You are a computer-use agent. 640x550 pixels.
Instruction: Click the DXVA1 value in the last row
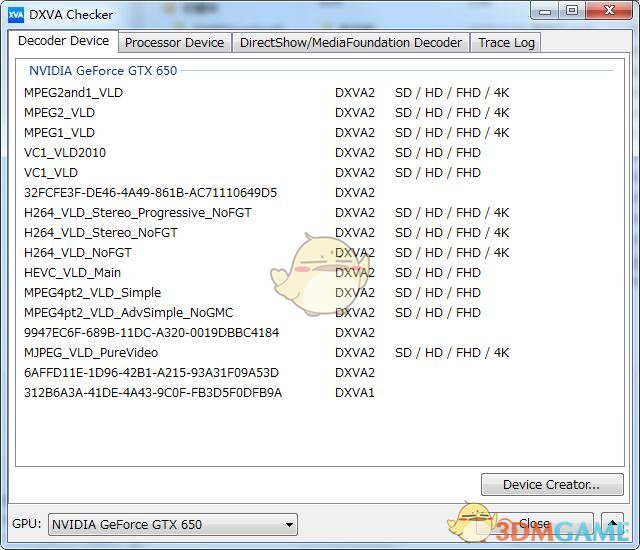(354, 393)
